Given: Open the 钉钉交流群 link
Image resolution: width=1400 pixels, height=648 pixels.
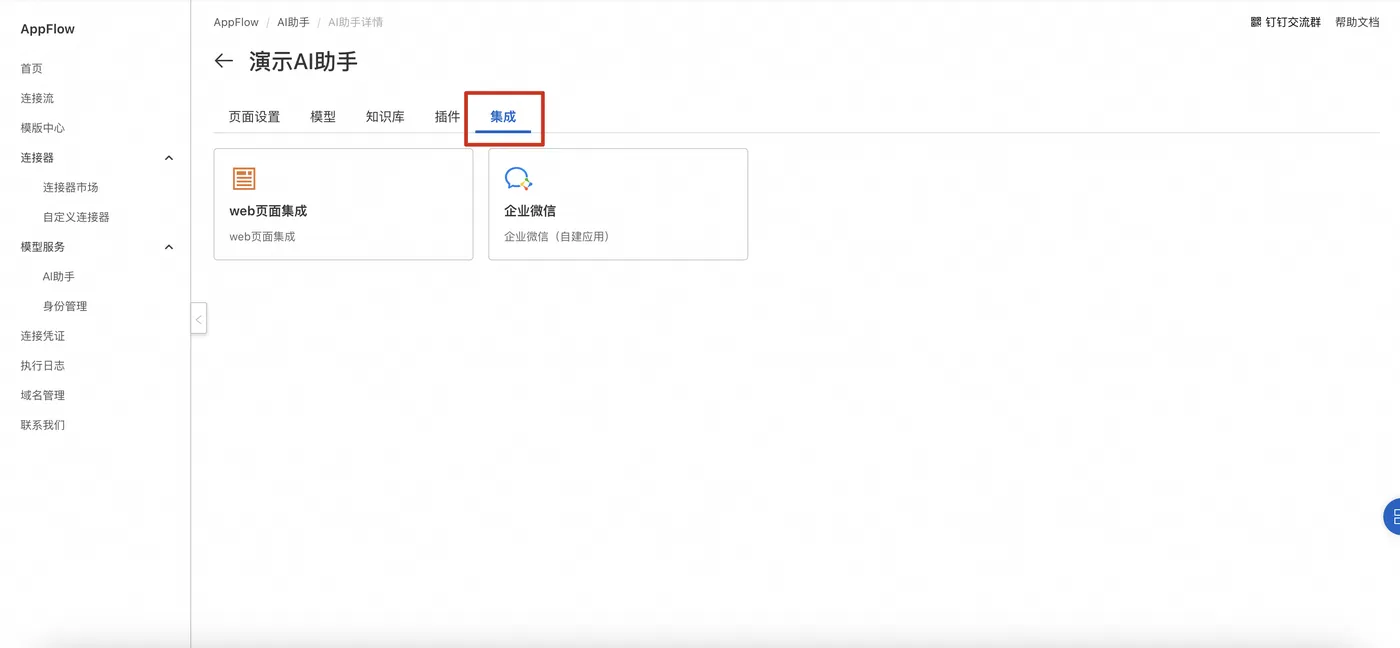Looking at the screenshot, I should 1293,22.
